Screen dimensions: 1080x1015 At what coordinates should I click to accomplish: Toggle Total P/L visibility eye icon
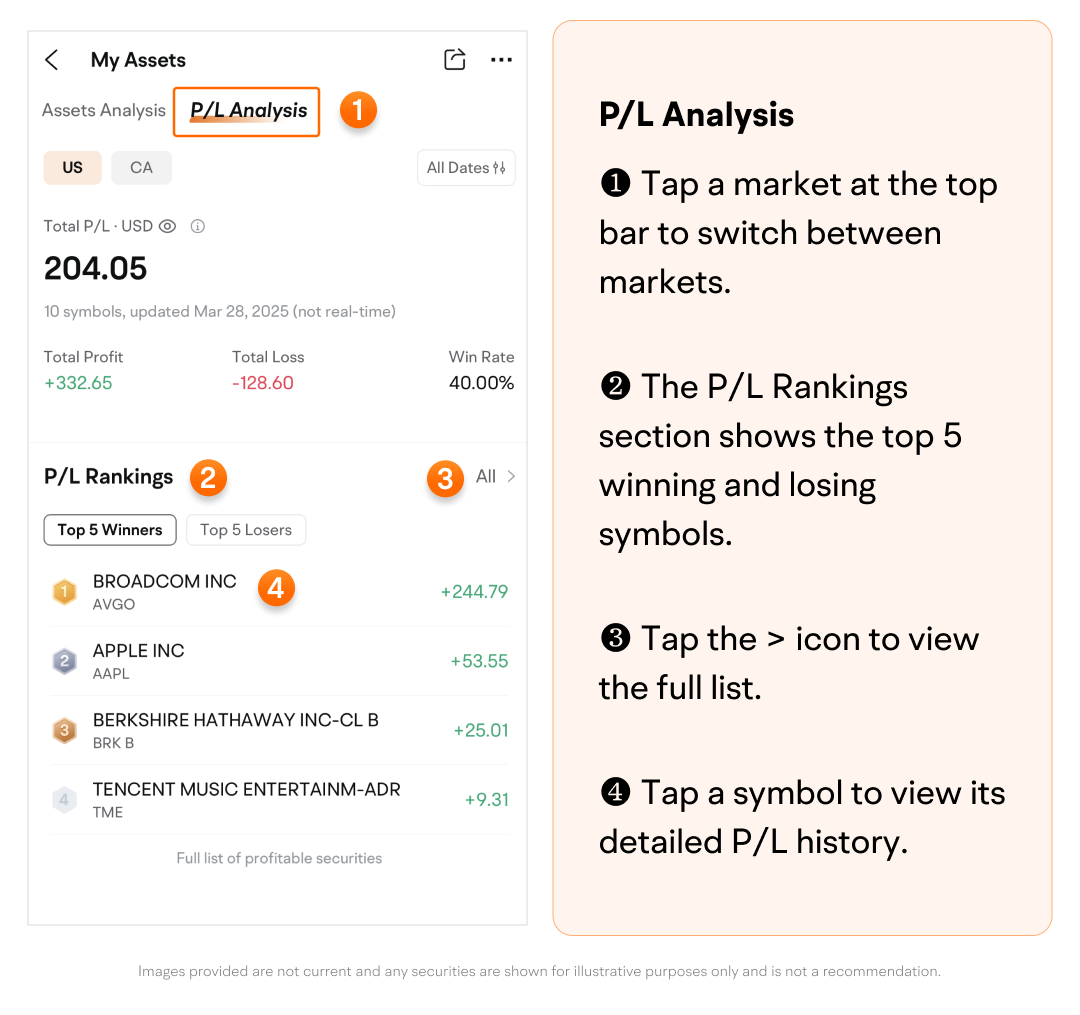[x=167, y=226]
